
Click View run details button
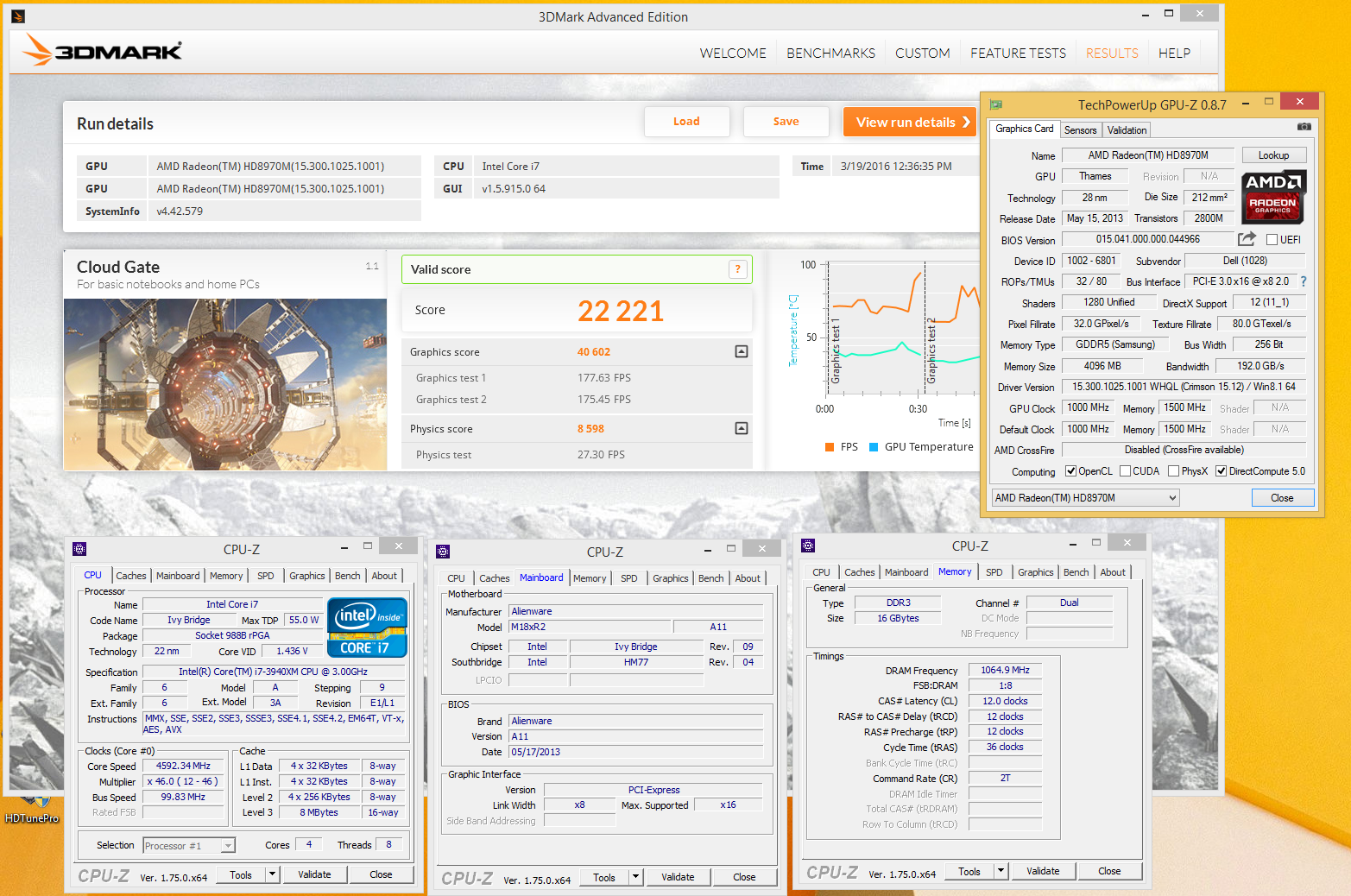click(909, 122)
